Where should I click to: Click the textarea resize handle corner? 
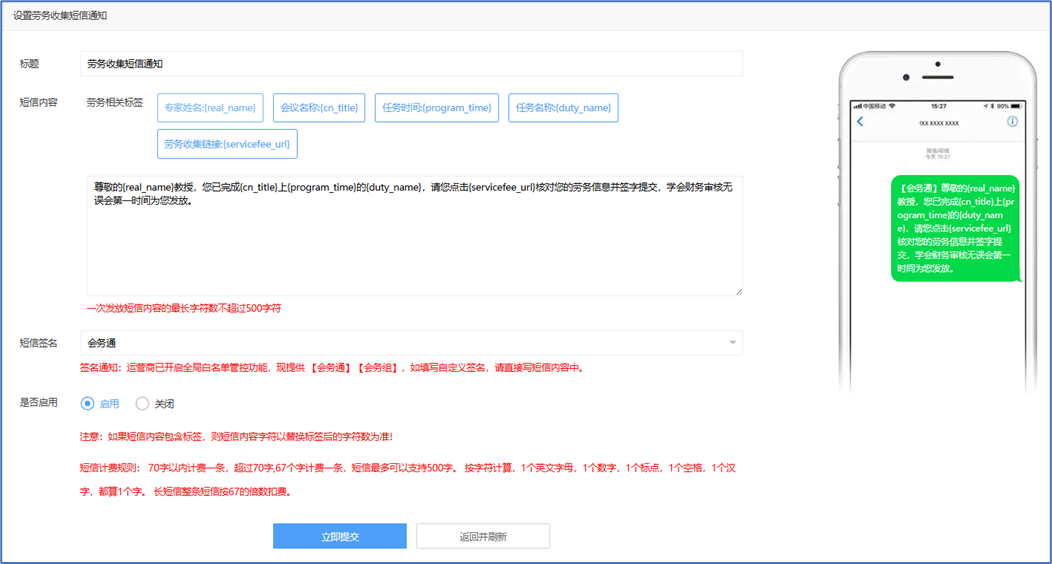click(739, 292)
